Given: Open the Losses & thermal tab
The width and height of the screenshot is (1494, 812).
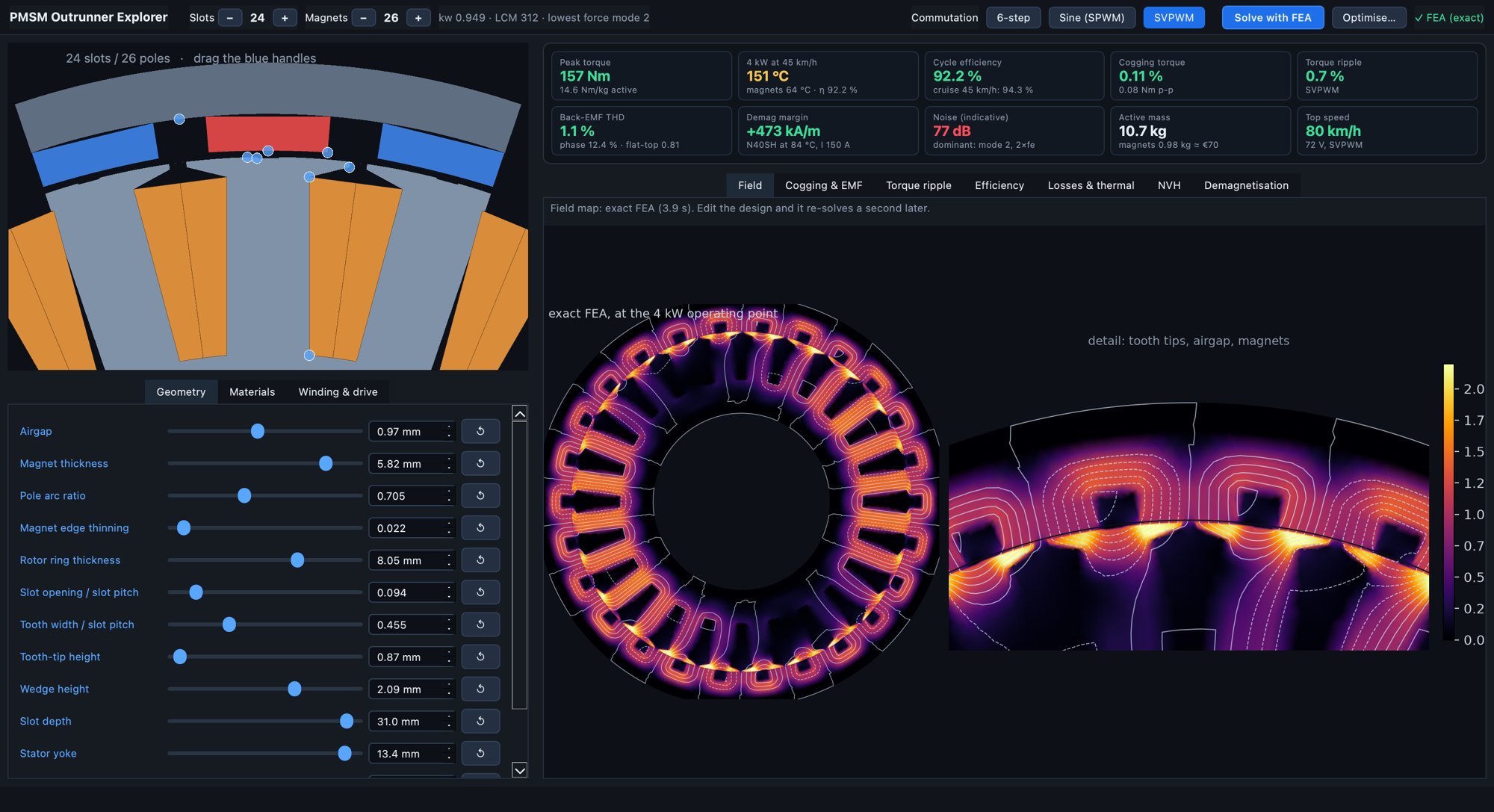Looking at the screenshot, I should [x=1091, y=185].
